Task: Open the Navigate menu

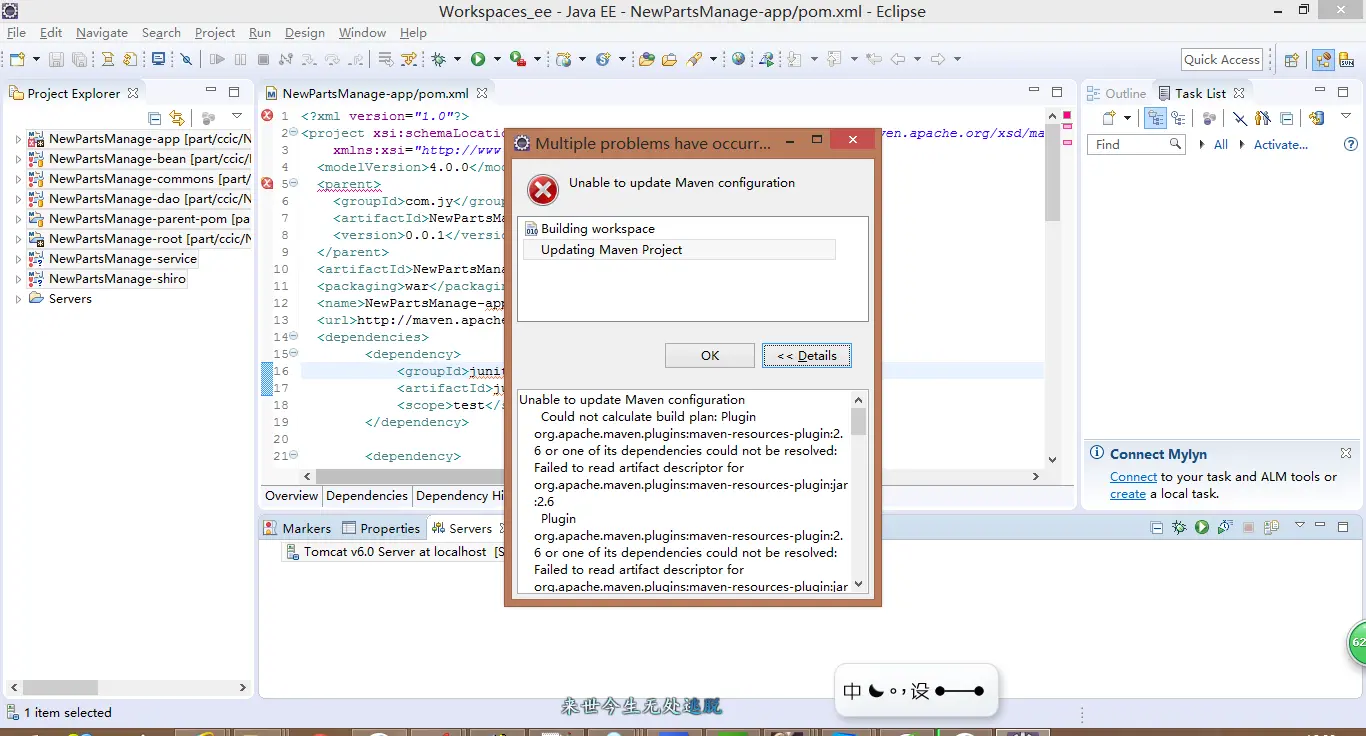Action: click(x=102, y=32)
